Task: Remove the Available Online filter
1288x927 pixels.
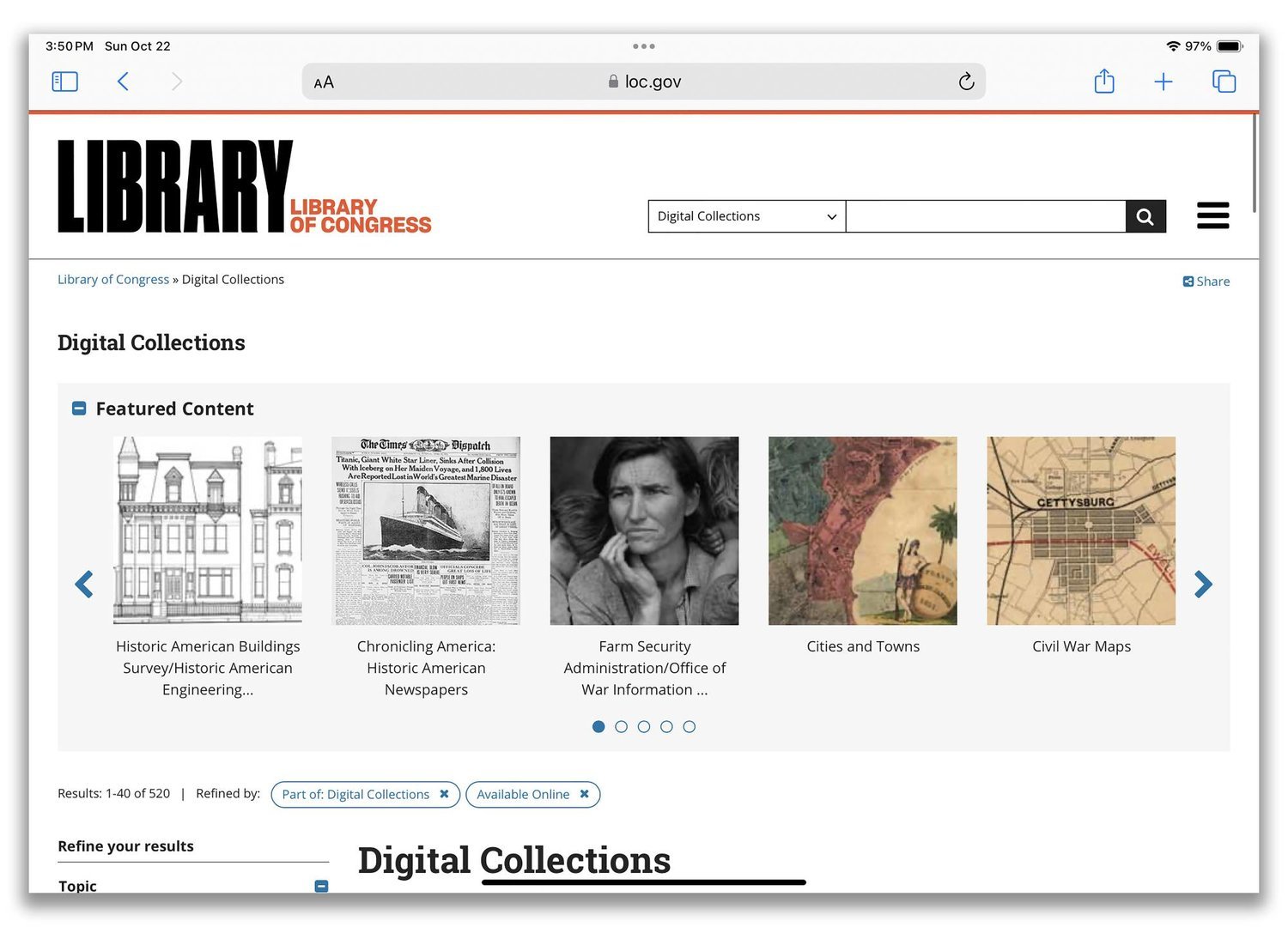Action: (x=584, y=794)
